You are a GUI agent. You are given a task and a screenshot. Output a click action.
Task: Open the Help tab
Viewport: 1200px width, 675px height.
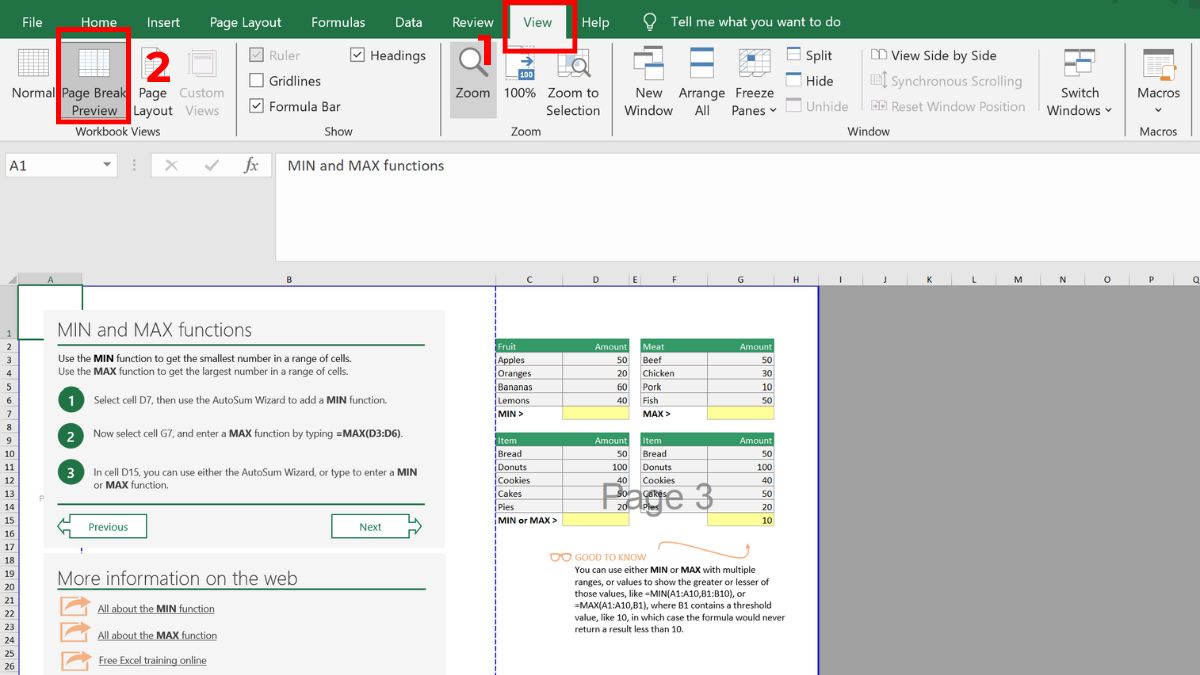pos(596,22)
